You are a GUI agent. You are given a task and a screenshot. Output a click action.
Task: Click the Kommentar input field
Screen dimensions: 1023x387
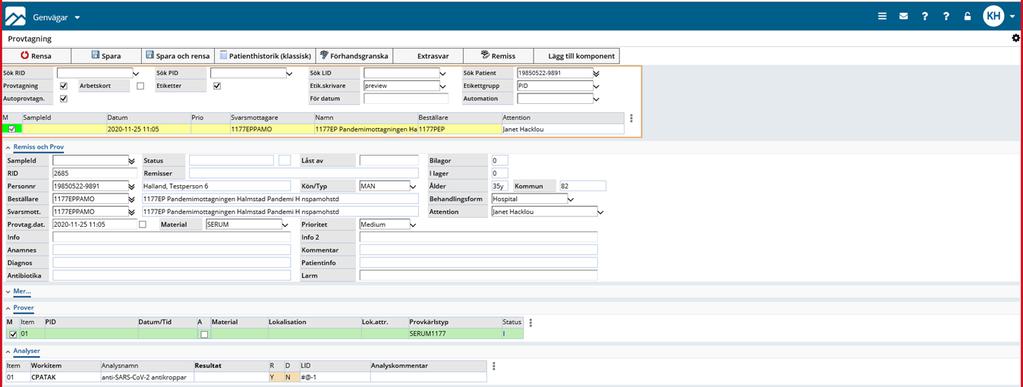(x=478, y=250)
